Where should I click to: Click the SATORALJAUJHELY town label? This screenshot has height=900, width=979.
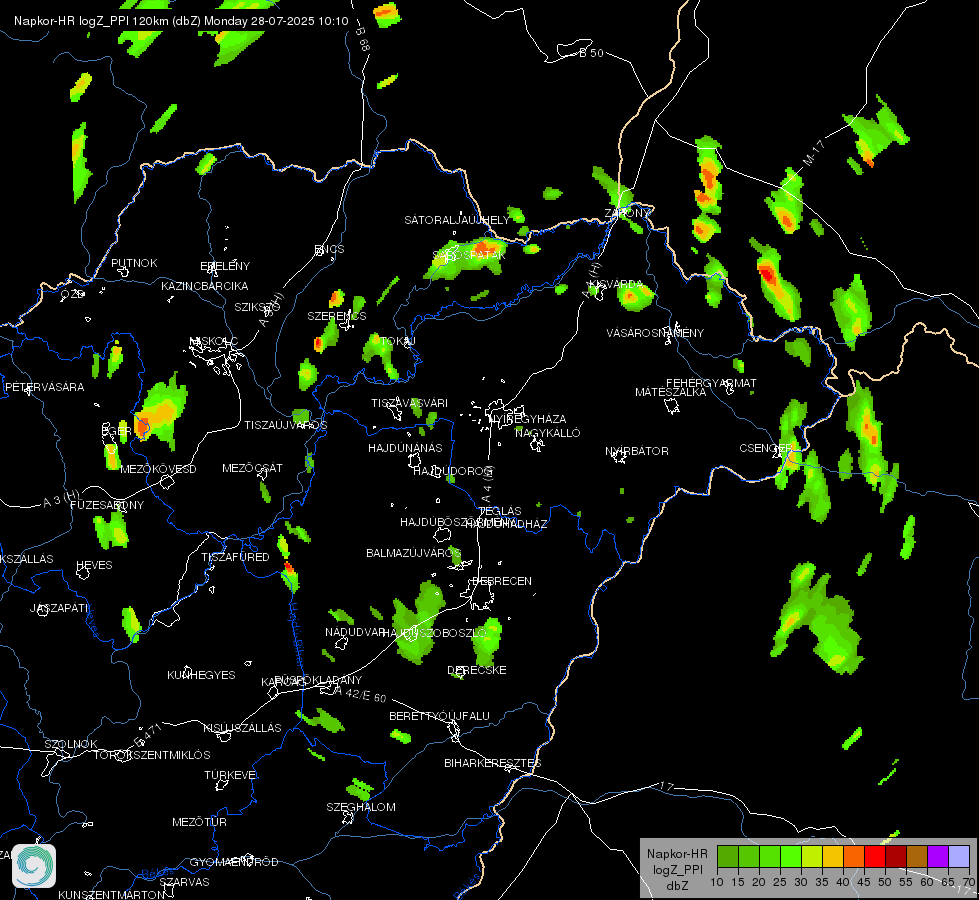tap(457, 220)
